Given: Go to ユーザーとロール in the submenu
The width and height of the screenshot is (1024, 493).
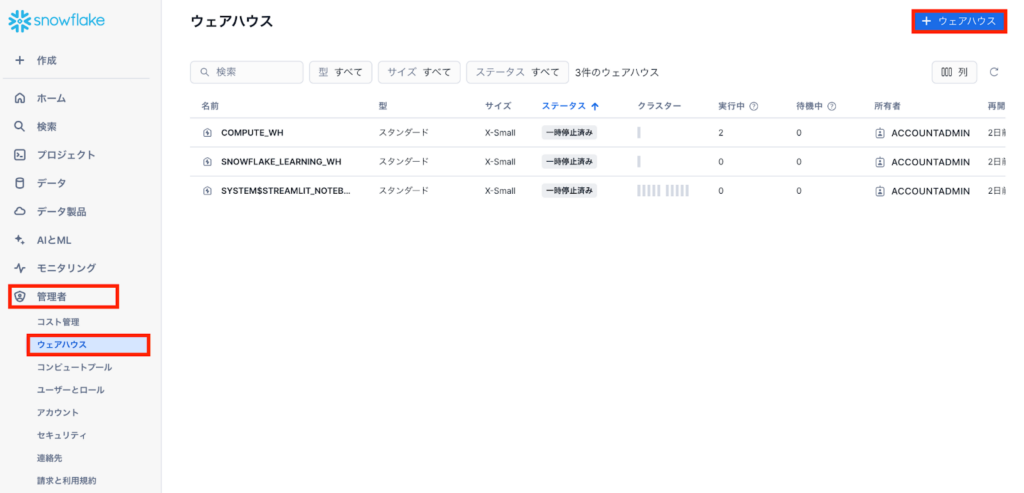Looking at the screenshot, I should (x=70, y=390).
